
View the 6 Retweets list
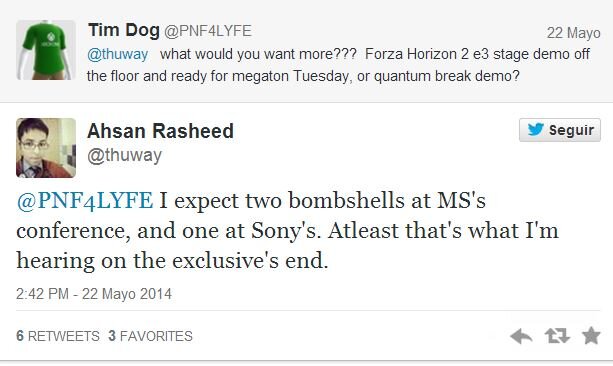click(x=58, y=336)
